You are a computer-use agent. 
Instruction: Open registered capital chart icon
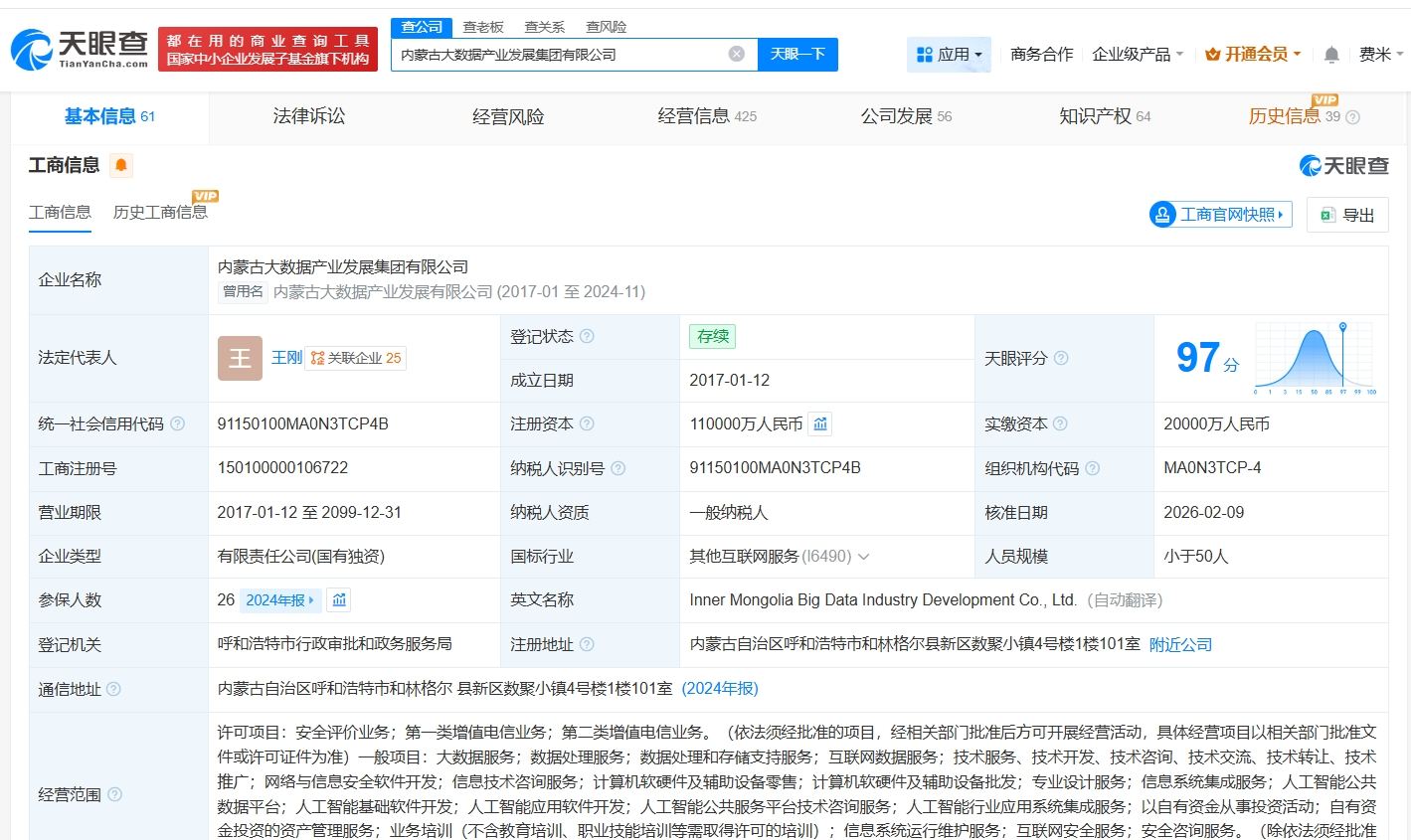(819, 424)
